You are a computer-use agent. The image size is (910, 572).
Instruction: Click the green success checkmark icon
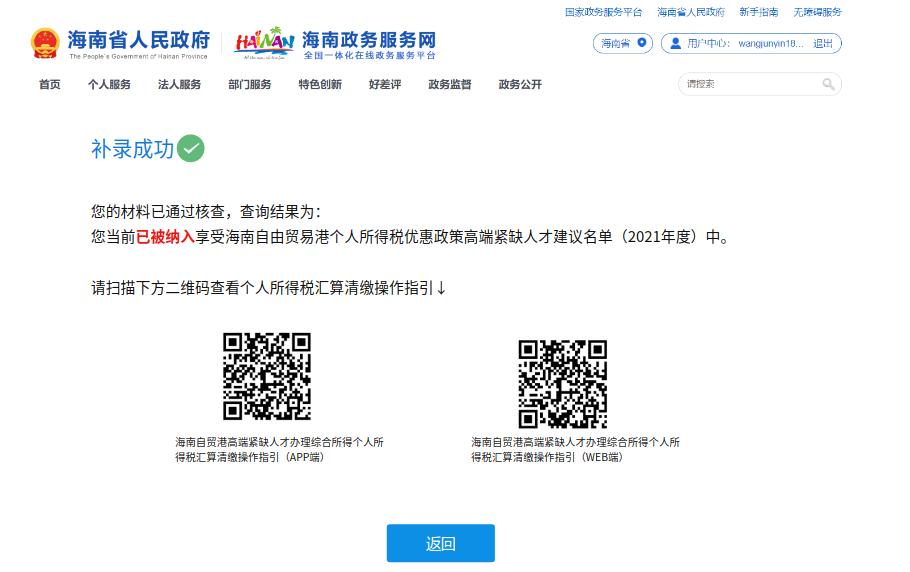tap(191, 149)
